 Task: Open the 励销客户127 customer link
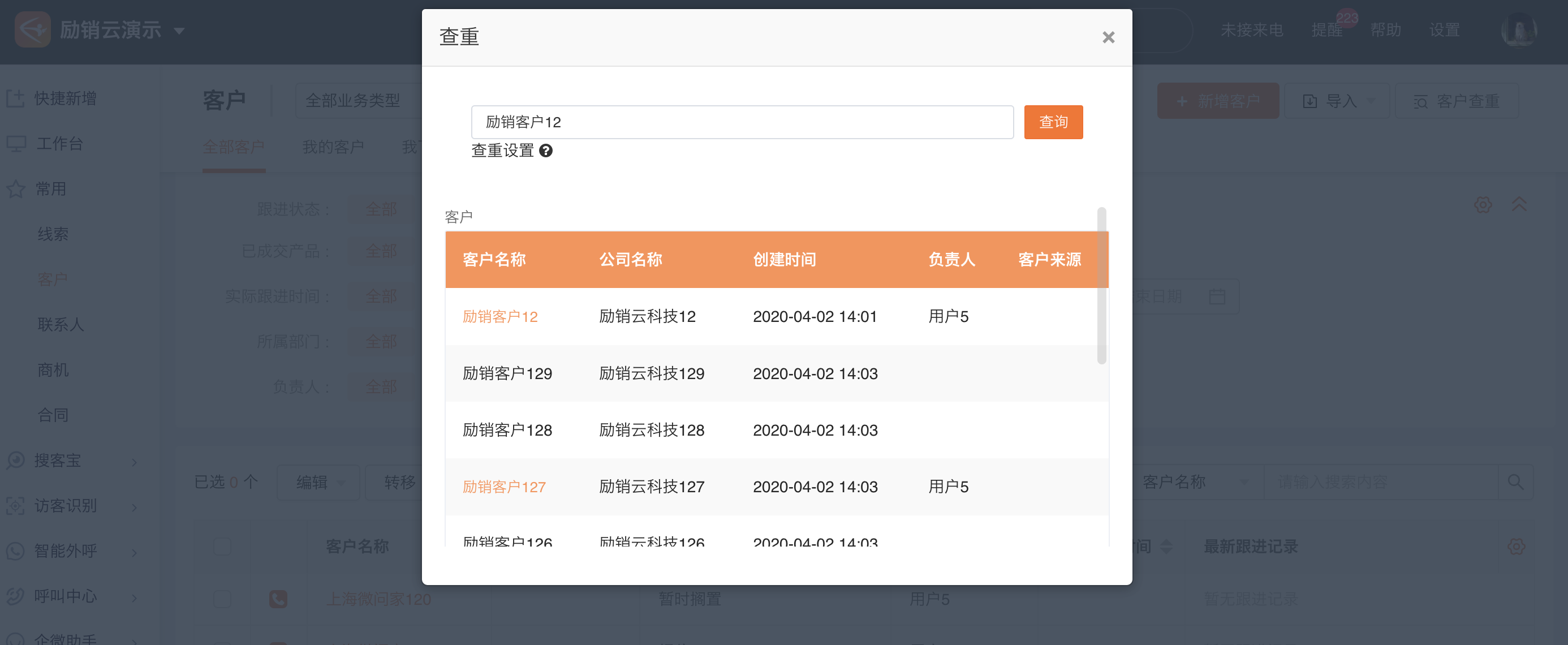pyautogui.click(x=503, y=487)
